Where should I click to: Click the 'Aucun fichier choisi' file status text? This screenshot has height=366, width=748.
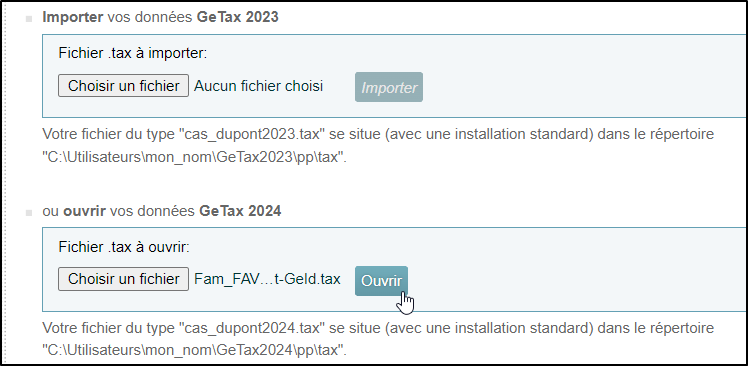(259, 86)
